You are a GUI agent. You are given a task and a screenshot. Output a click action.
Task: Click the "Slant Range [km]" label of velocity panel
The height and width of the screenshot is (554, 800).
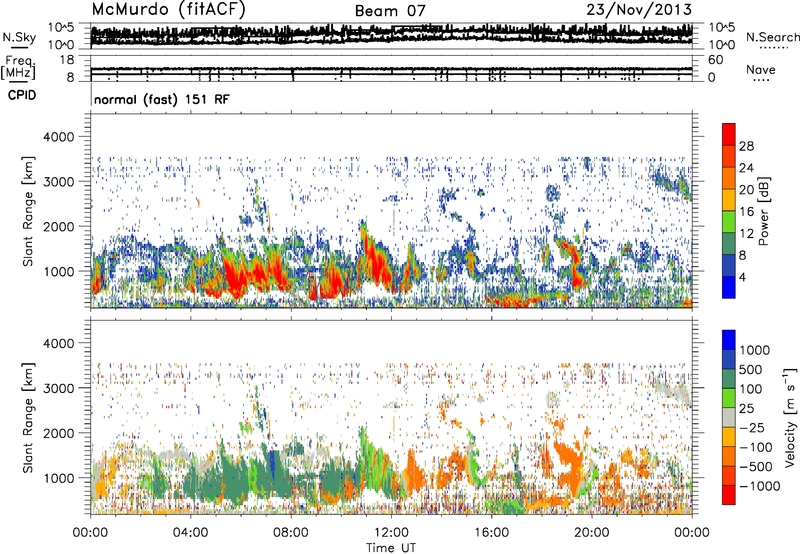28,418
